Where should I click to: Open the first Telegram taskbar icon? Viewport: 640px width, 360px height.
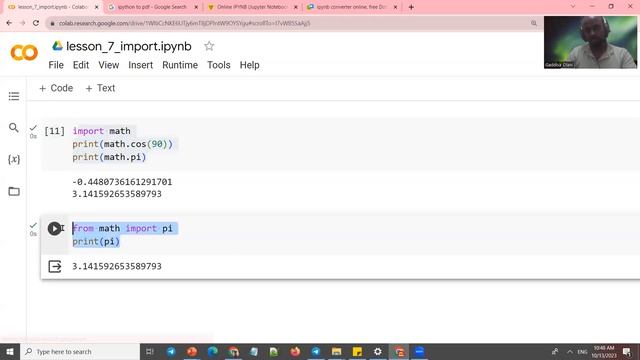(171, 351)
